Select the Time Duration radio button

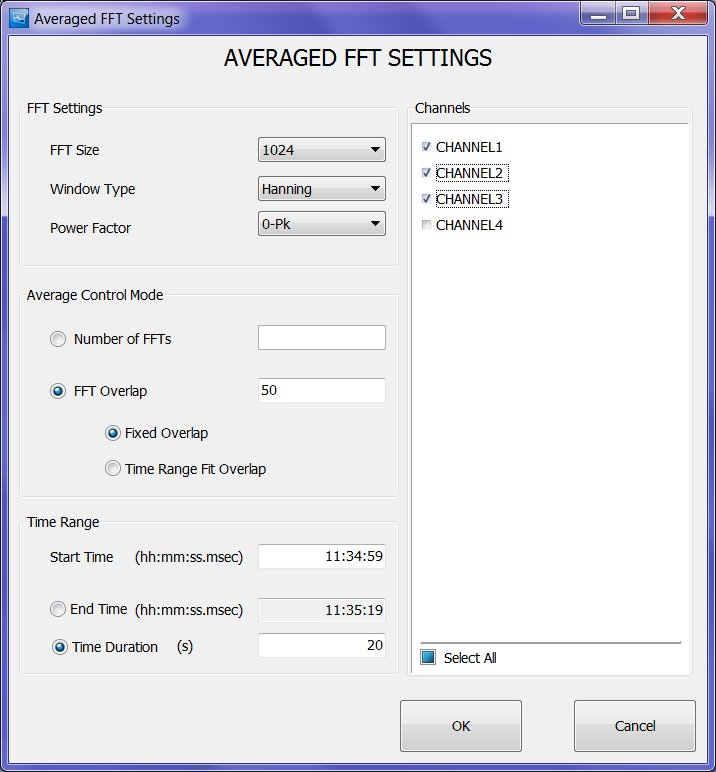click(x=60, y=647)
